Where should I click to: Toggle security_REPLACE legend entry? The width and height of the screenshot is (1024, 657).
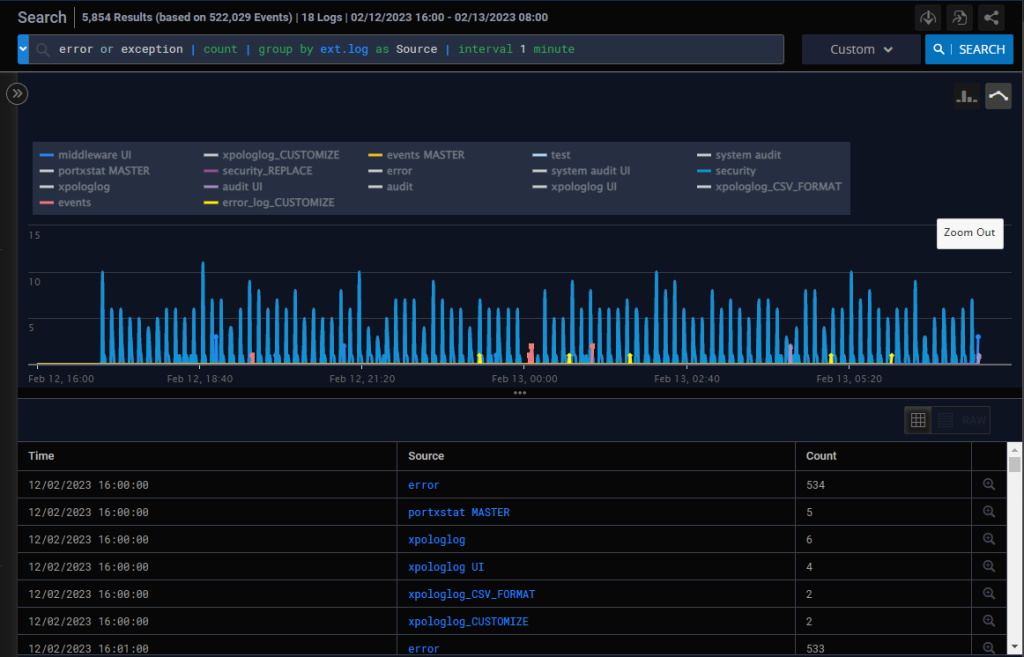[x=258, y=170]
